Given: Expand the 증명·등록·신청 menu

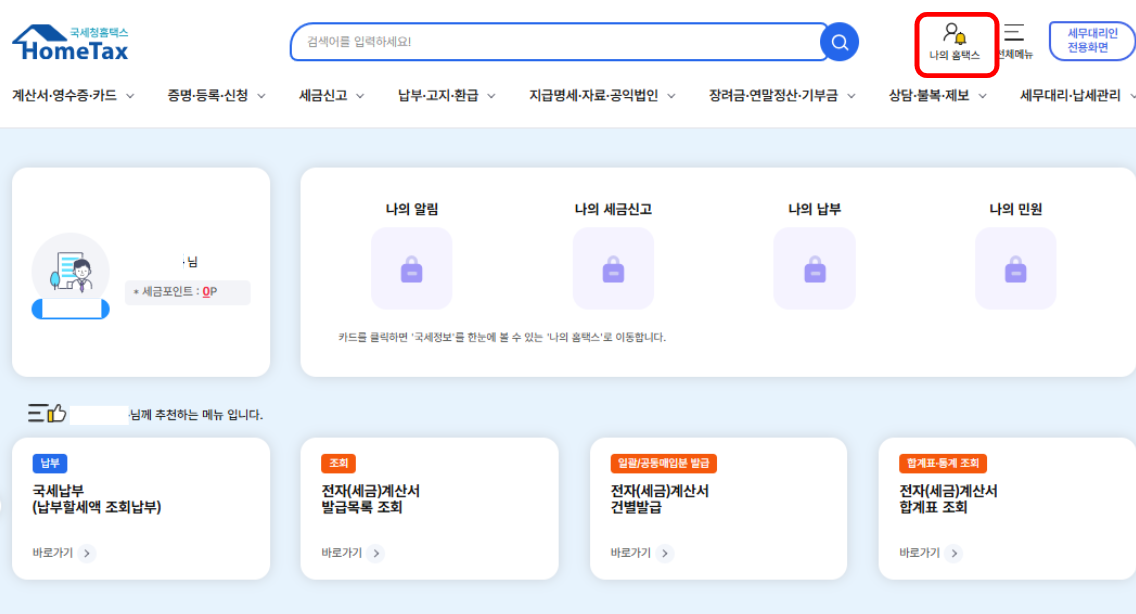Looking at the screenshot, I should click(x=216, y=96).
